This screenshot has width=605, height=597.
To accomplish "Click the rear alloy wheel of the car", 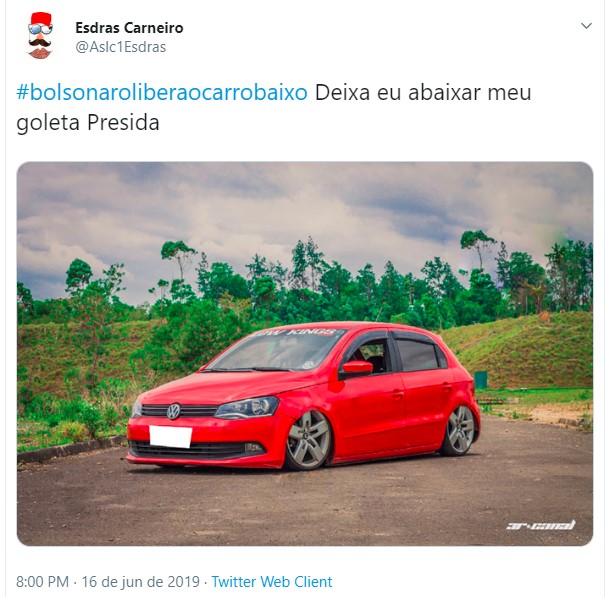I will pos(460,430).
